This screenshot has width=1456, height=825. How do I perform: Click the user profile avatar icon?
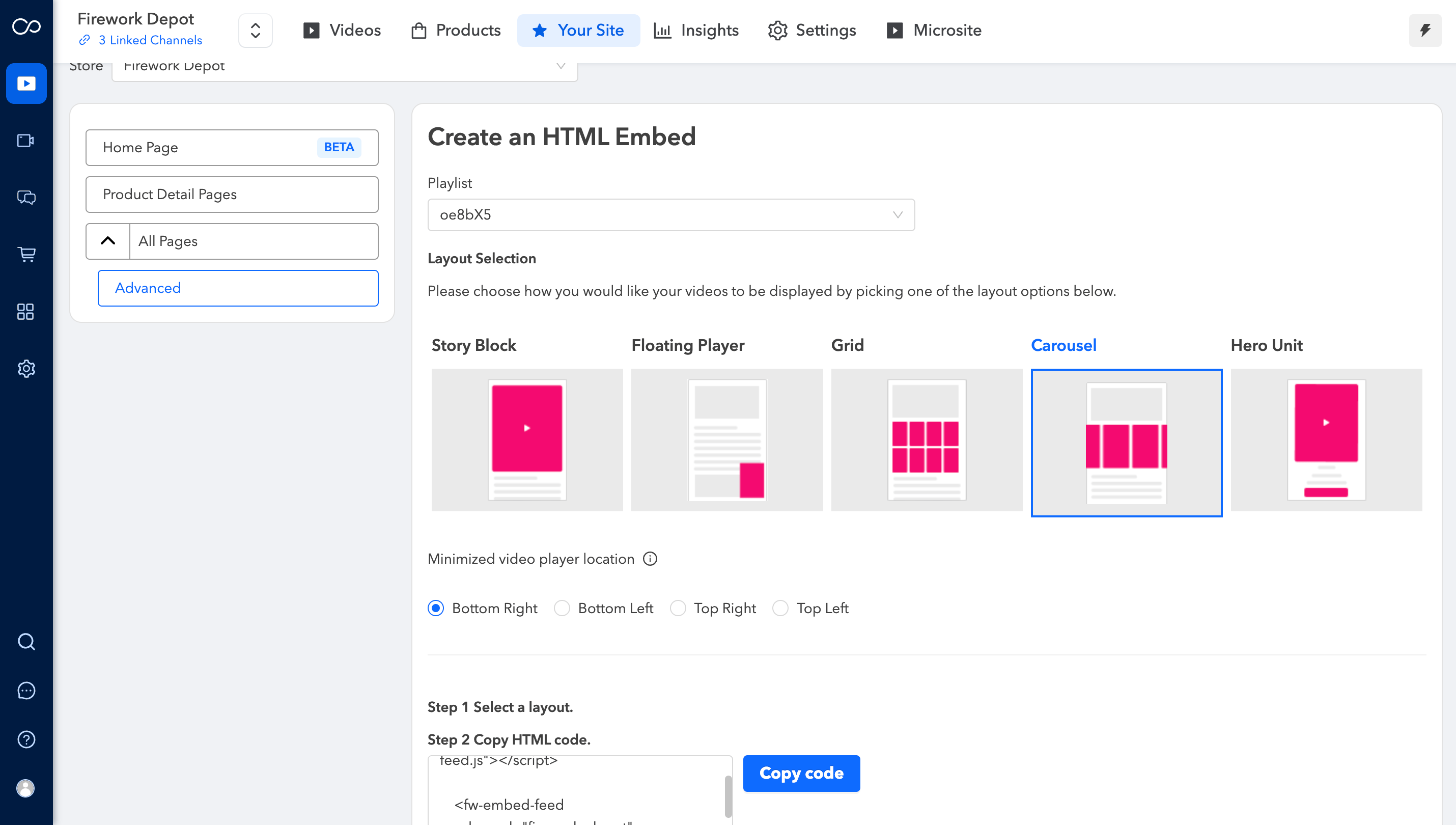[x=26, y=788]
